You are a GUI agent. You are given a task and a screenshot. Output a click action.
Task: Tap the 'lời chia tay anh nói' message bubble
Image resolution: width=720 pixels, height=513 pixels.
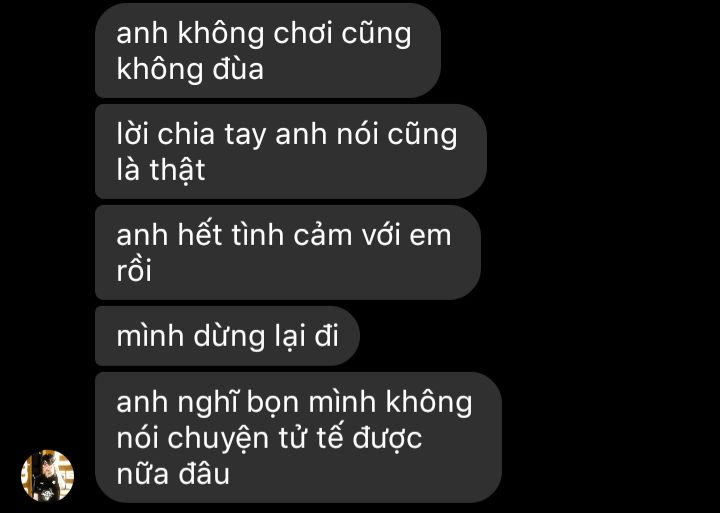click(x=291, y=151)
